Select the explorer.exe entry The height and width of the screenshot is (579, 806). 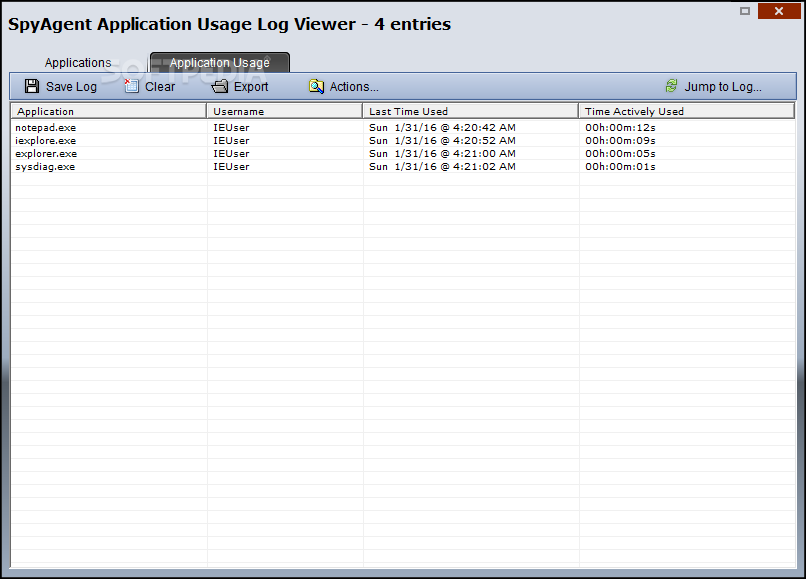click(46, 154)
